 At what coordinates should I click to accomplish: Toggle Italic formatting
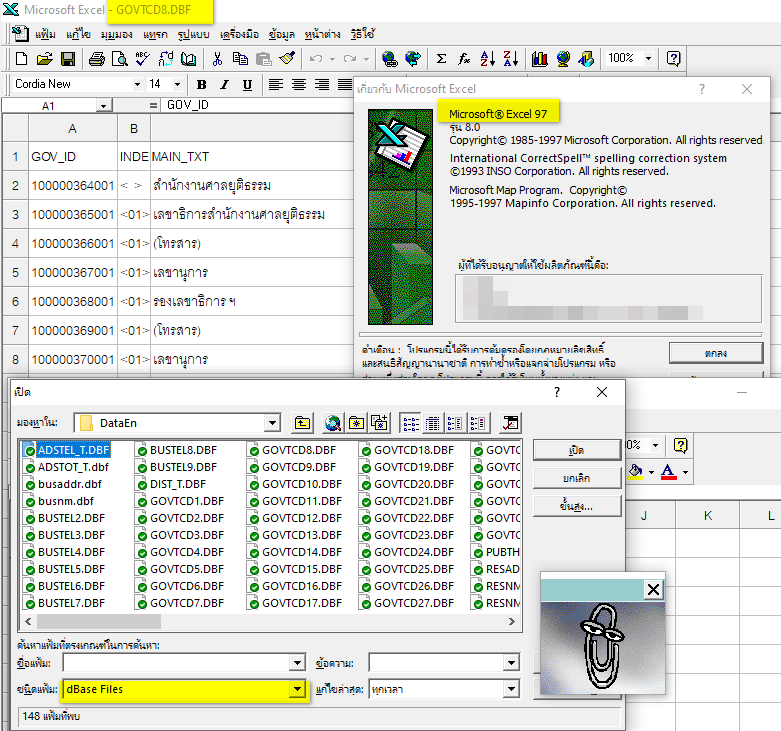point(225,85)
